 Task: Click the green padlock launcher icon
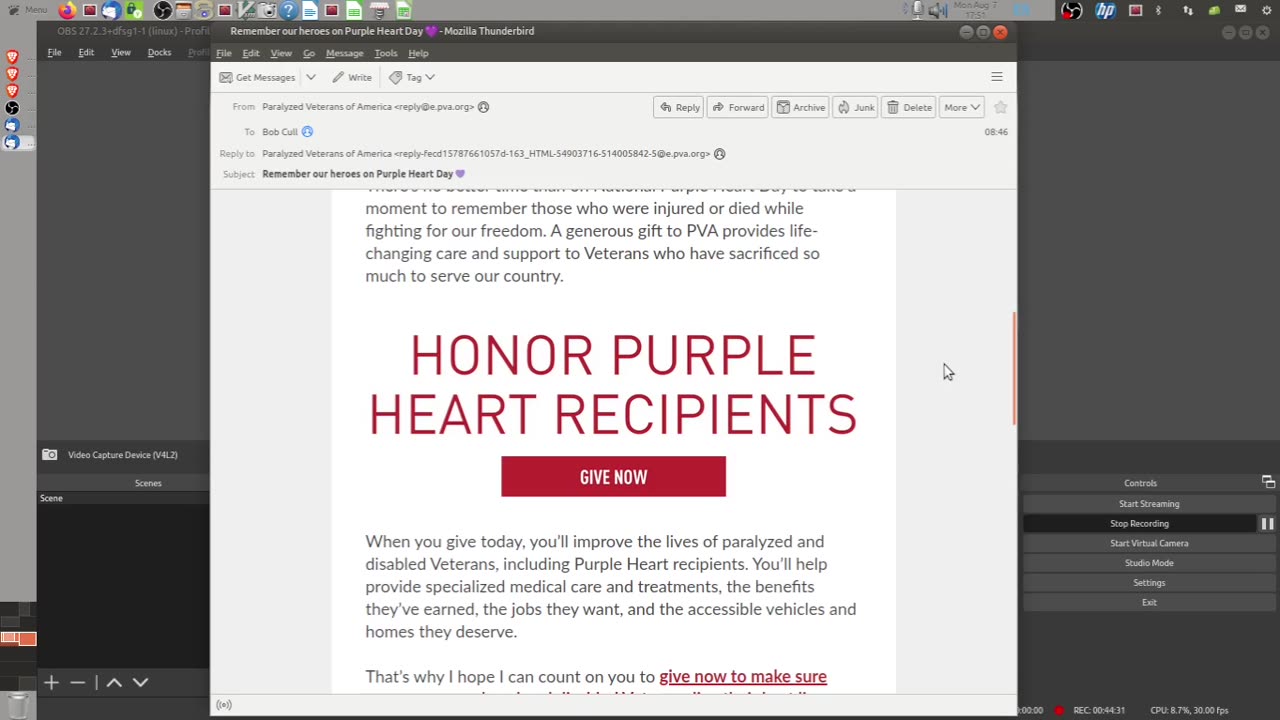coord(133,10)
